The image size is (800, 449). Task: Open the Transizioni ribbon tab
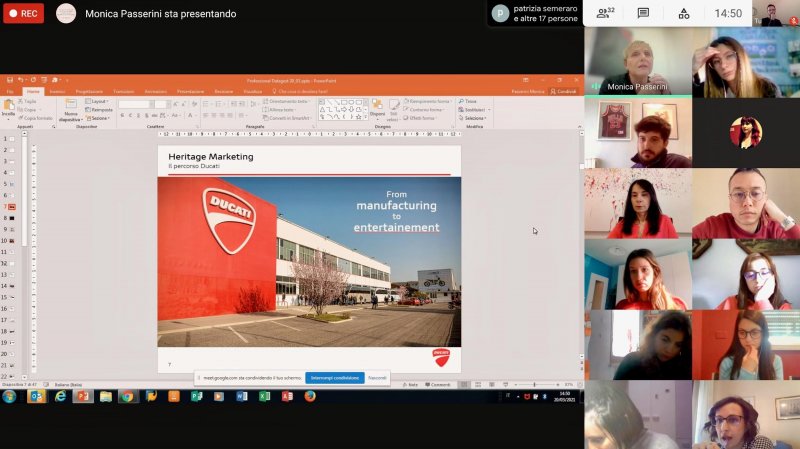(123, 91)
